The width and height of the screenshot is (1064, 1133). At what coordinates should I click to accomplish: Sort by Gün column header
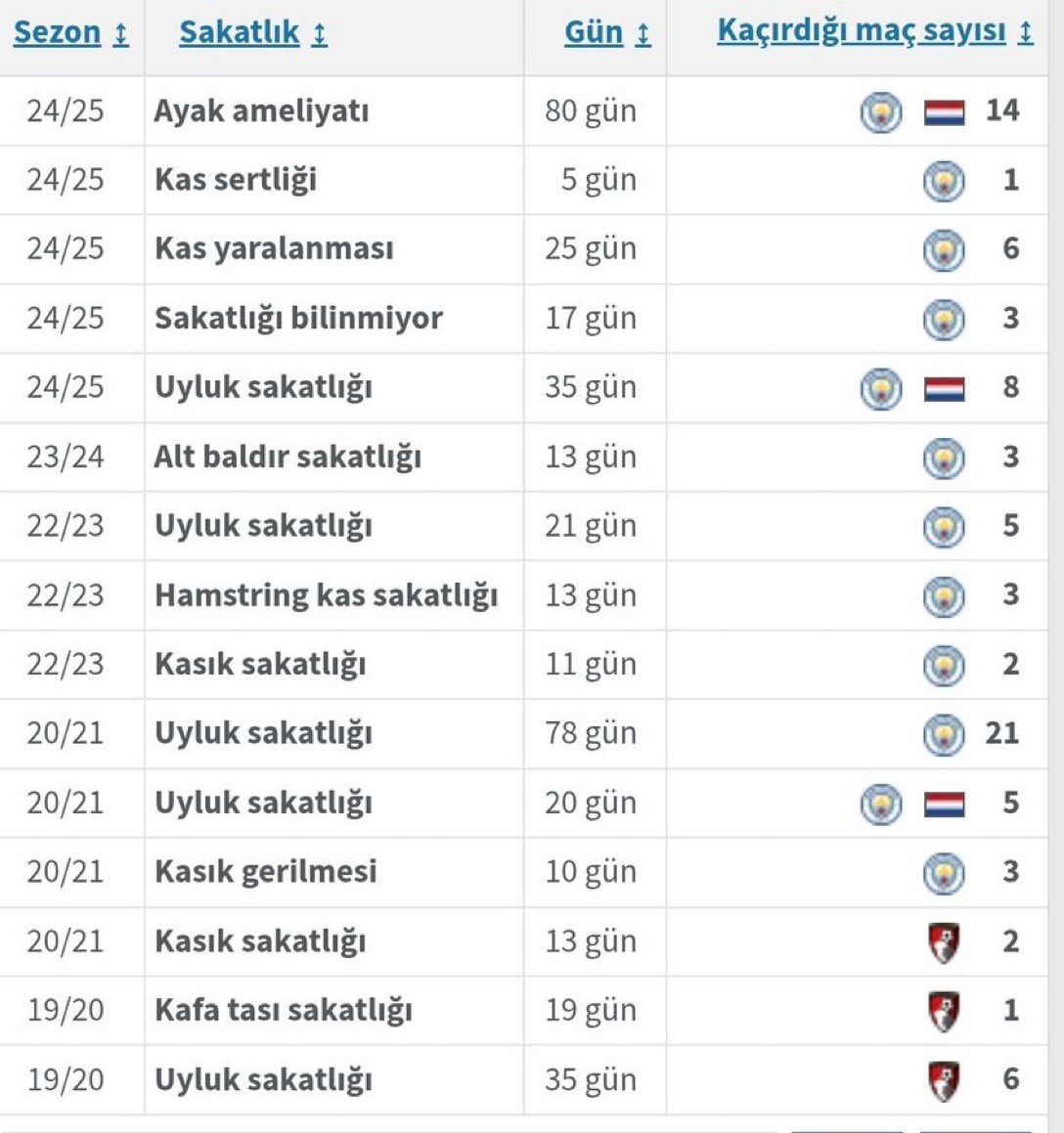tap(594, 32)
